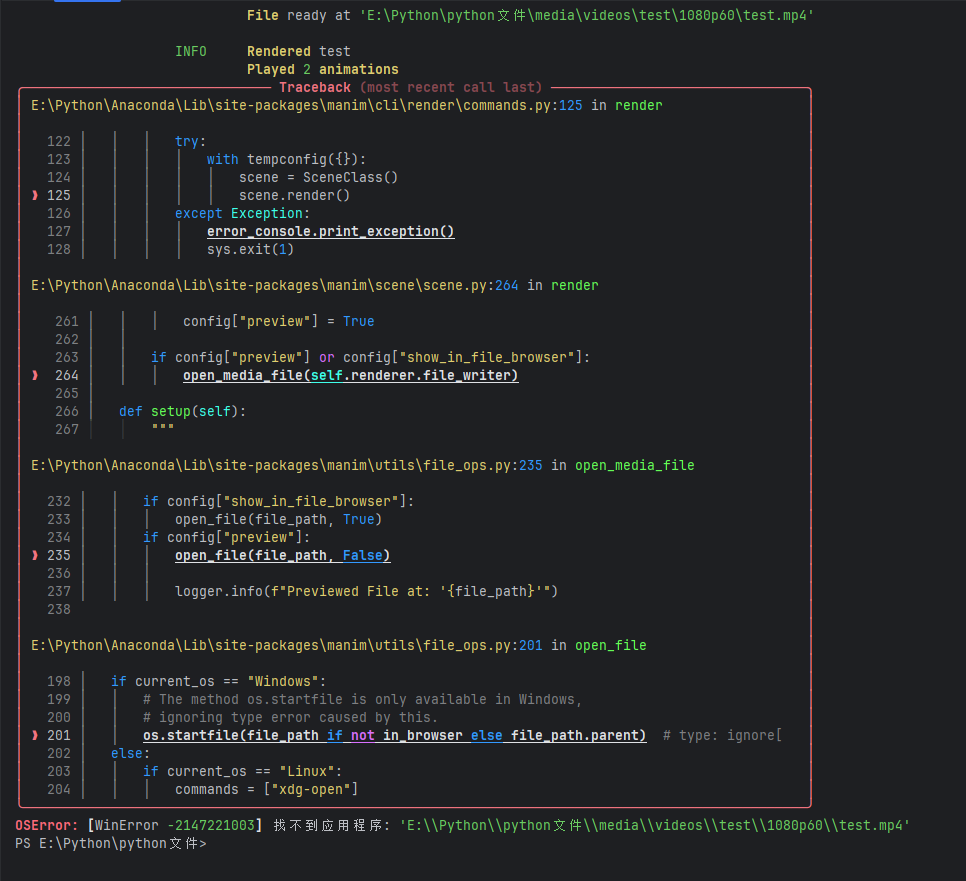The height and width of the screenshot is (881, 966).
Task: Click 'Rendered test' log message
Action: pos(299,52)
